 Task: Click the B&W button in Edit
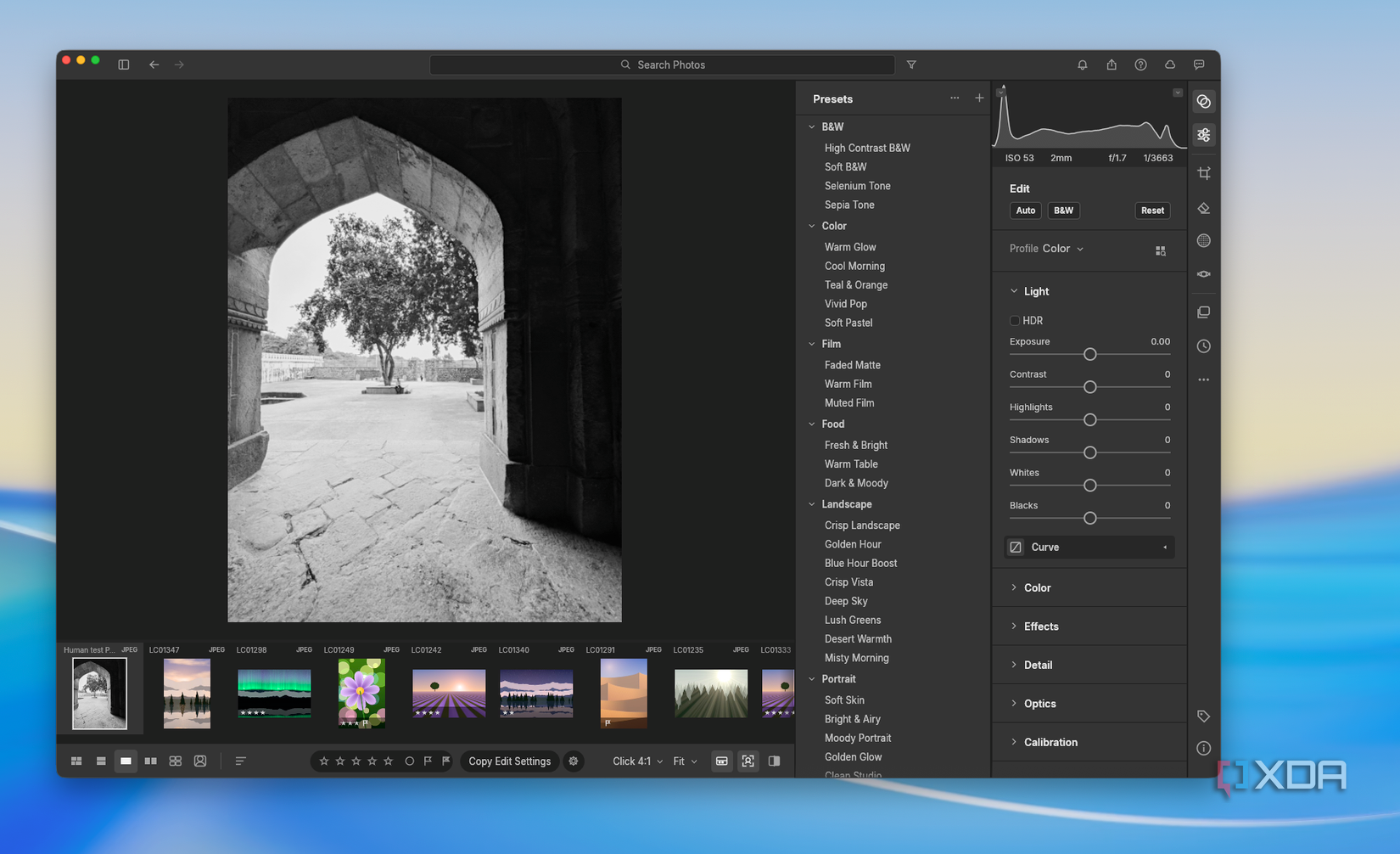(x=1063, y=211)
